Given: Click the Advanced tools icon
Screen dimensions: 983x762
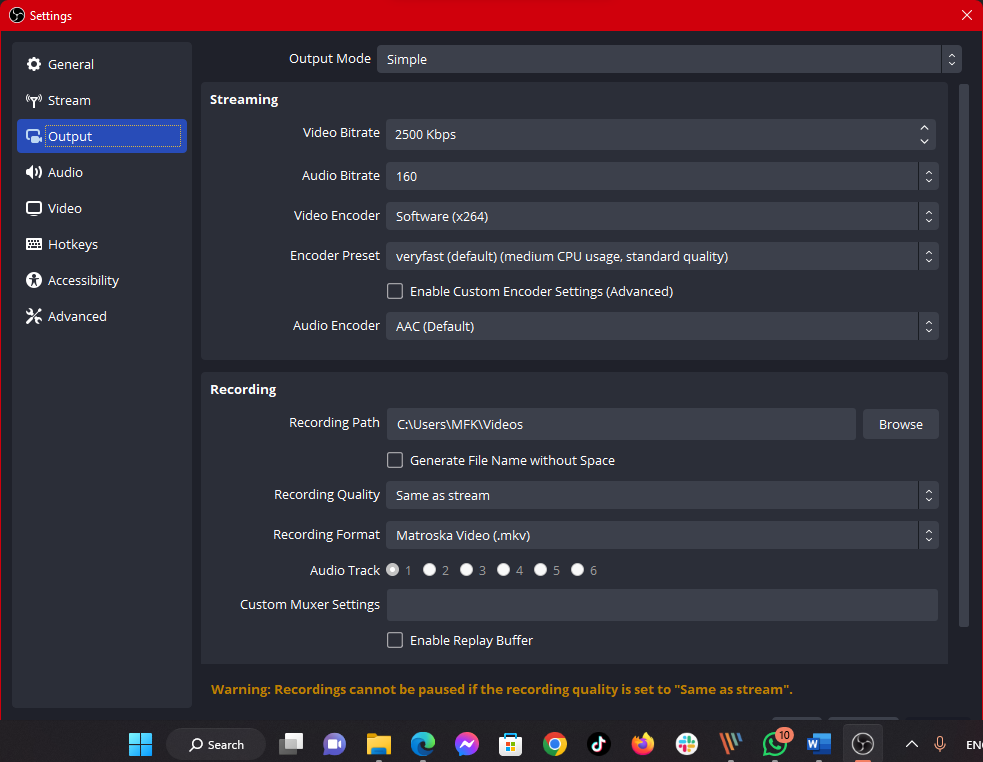Looking at the screenshot, I should click(x=34, y=316).
